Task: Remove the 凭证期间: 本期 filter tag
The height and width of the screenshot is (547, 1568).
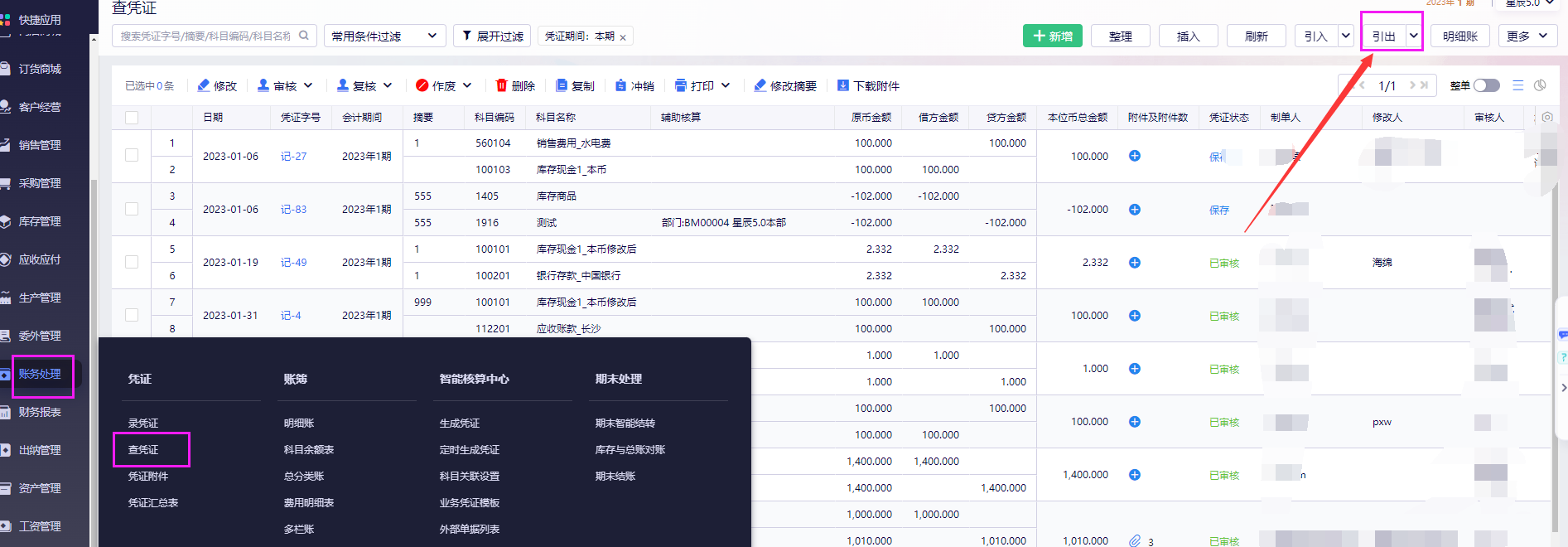Action: [x=623, y=37]
